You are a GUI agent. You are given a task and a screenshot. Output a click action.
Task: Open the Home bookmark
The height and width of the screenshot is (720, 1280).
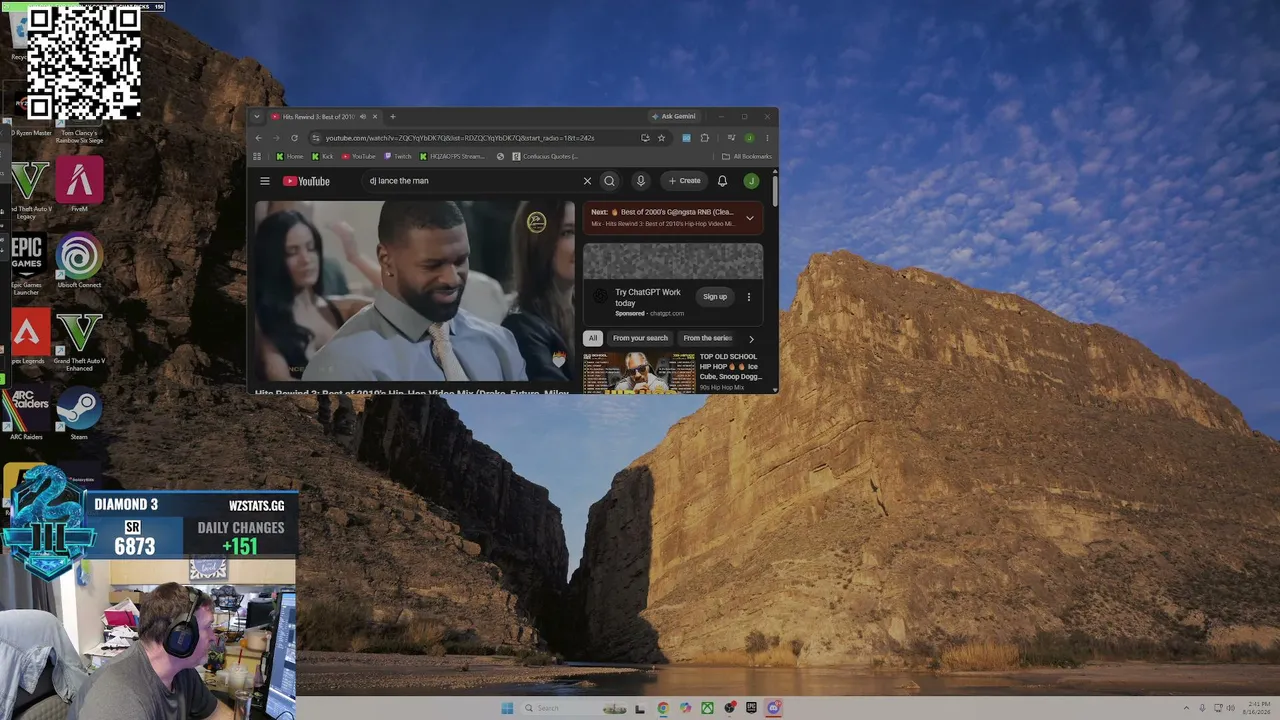tap(290, 156)
